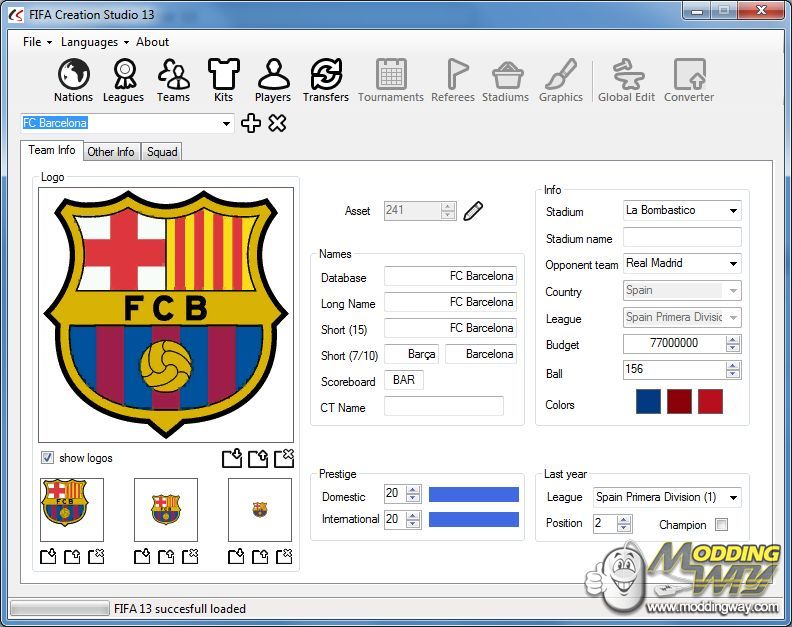The width and height of the screenshot is (792, 627).
Task: Click the Stadium name input field
Action: point(682,238)
